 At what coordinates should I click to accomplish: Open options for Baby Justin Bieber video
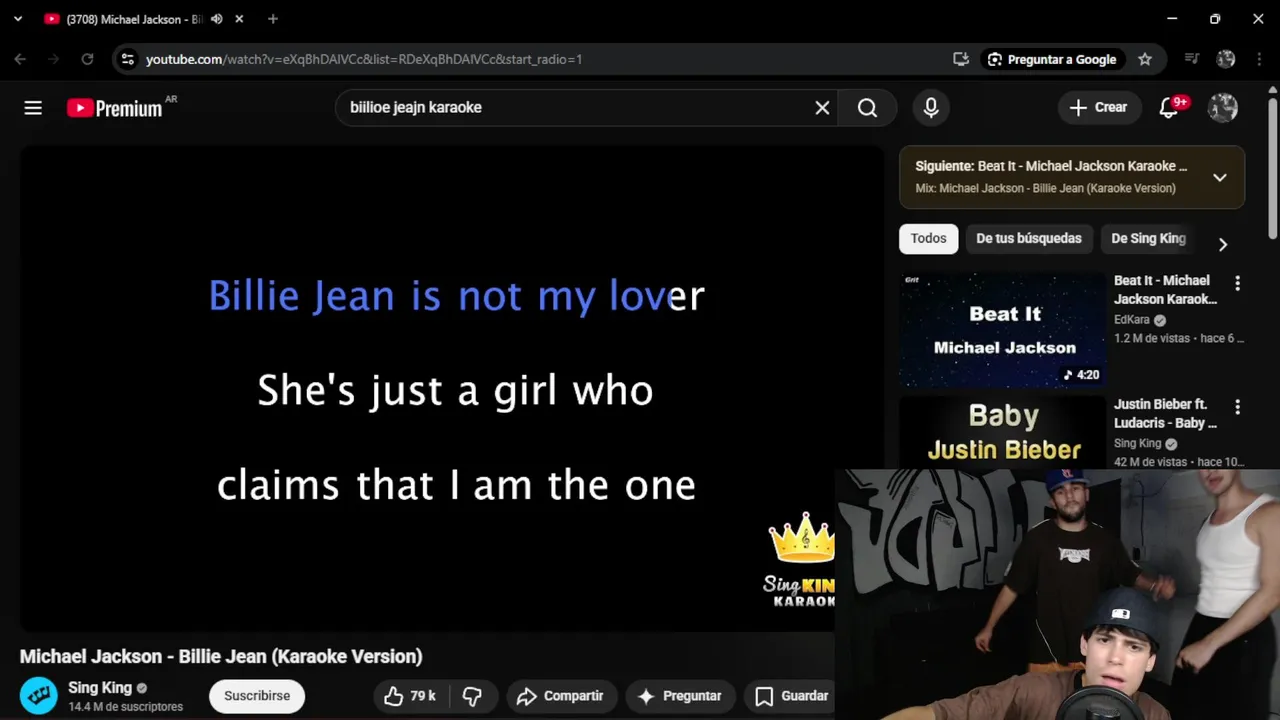tap(1237, 408)
